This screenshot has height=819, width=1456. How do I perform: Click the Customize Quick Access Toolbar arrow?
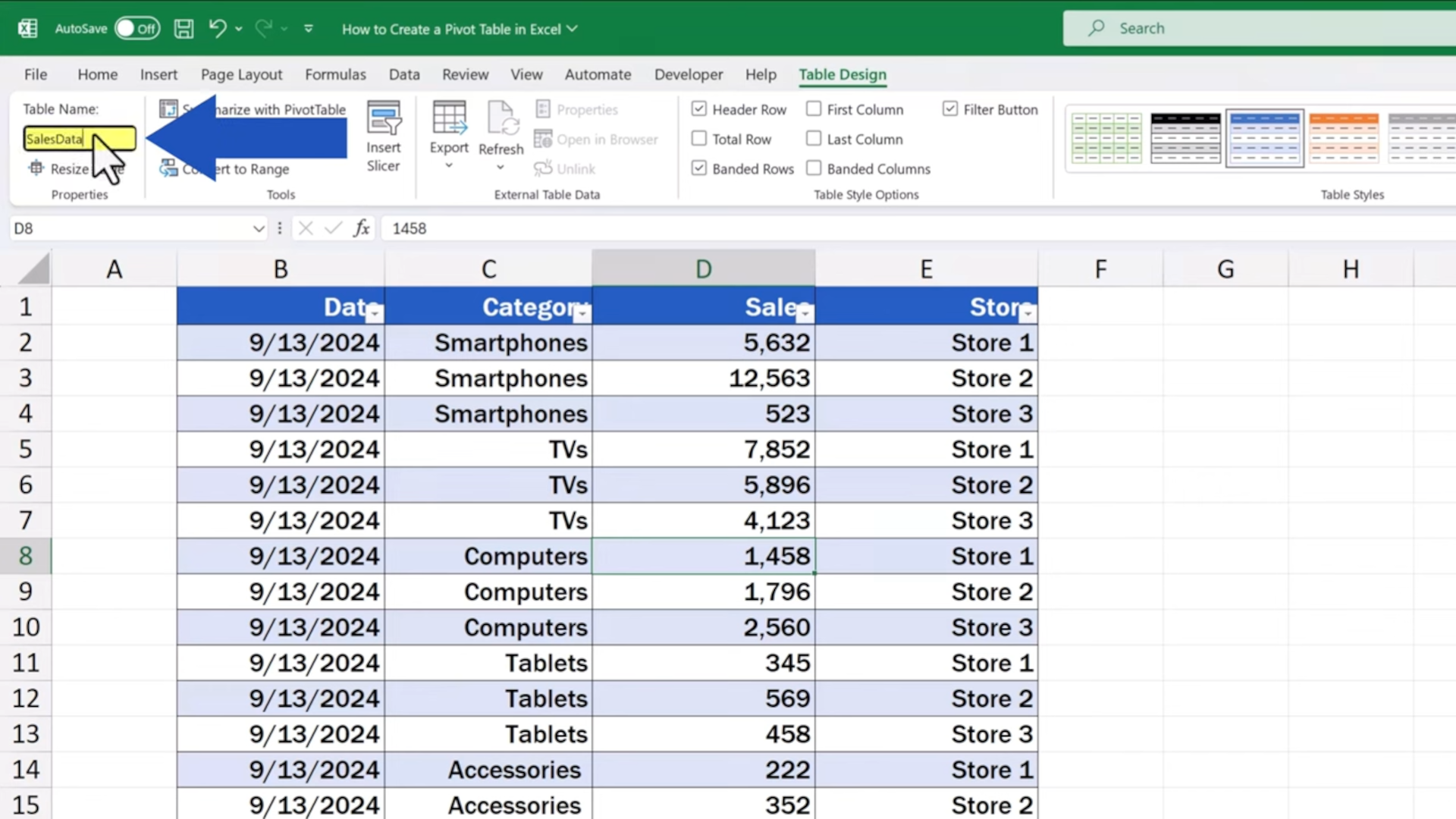tap(309, 29)
